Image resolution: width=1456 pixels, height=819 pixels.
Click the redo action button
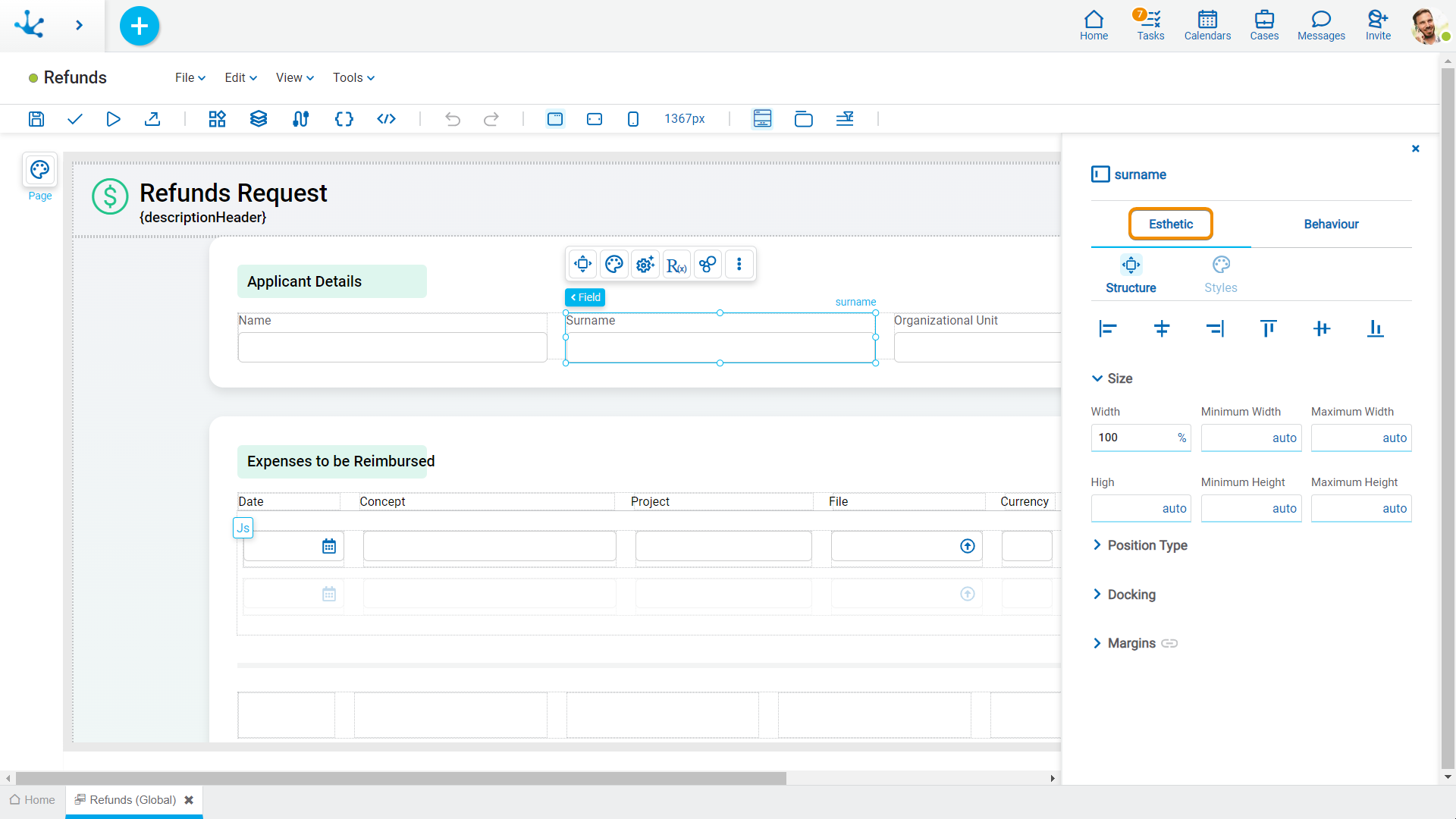[x=491, y=119]
